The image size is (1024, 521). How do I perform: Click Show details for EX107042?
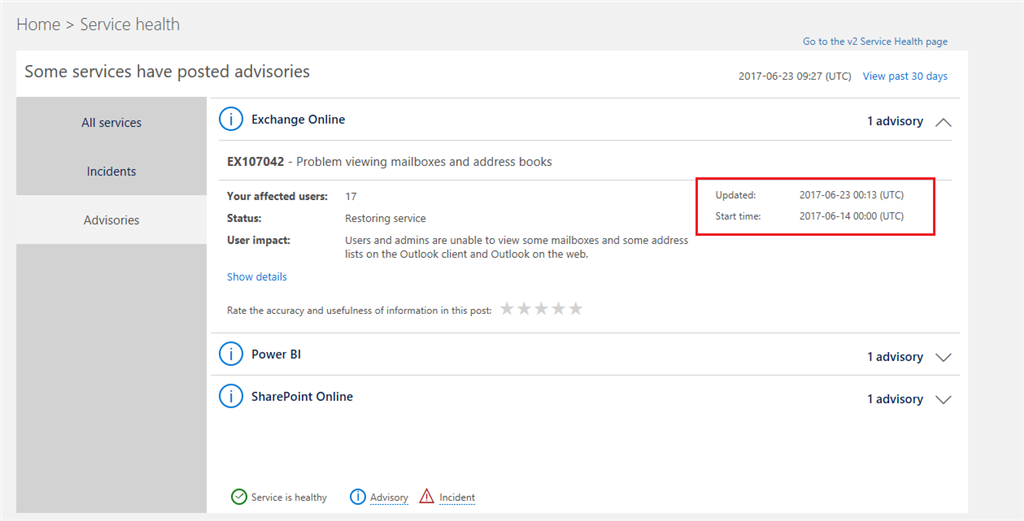click(x=257, y=277)
